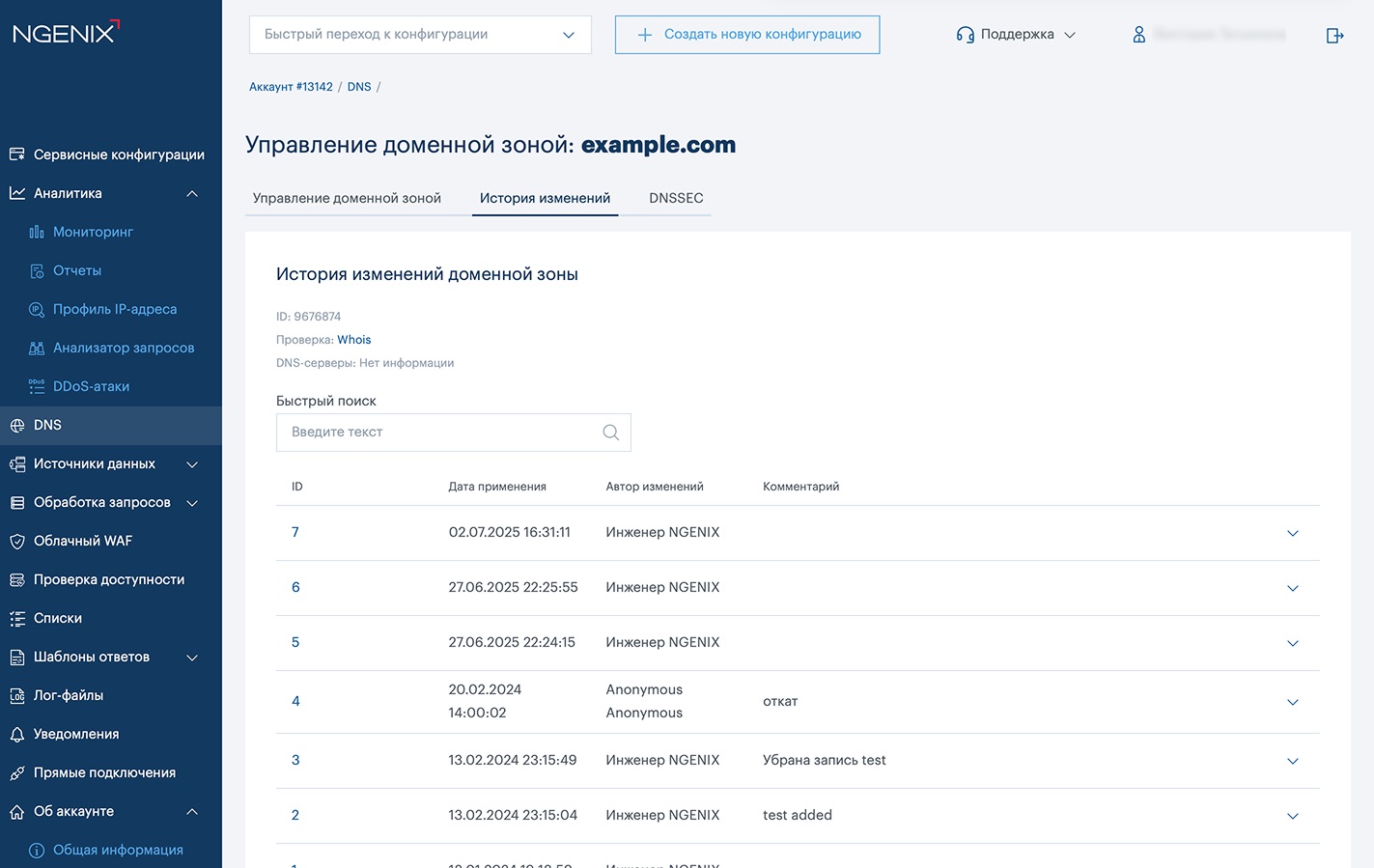Click the logout icon in header
Image resolution: width=1374 pixels, height=868 pixels.
point(1334,35)
